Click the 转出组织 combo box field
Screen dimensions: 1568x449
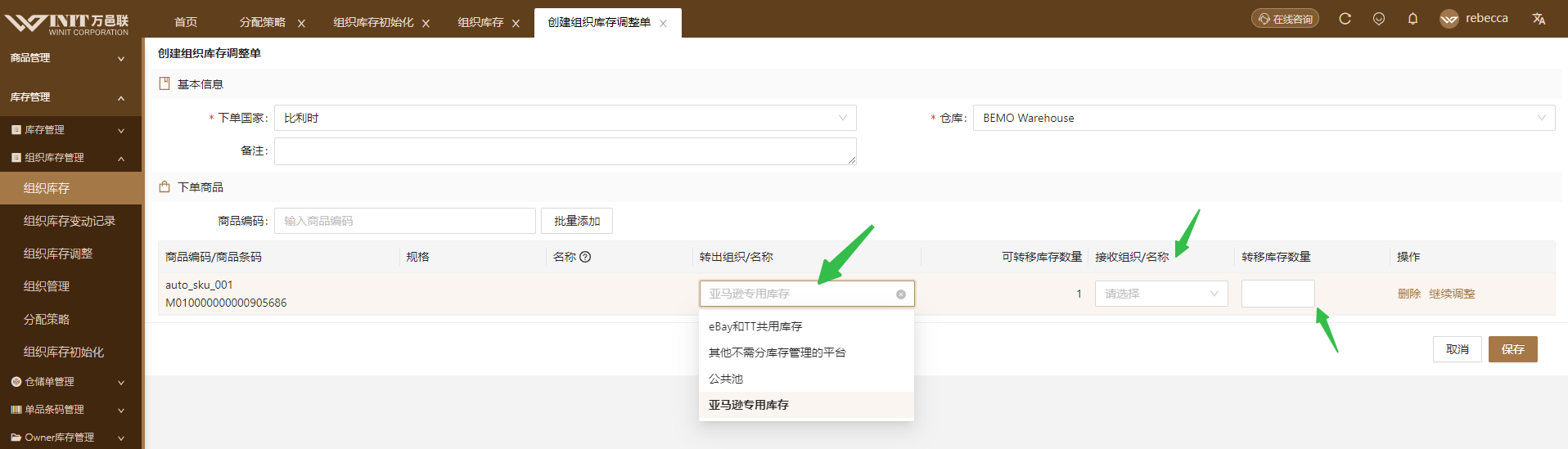pos(807,294)
